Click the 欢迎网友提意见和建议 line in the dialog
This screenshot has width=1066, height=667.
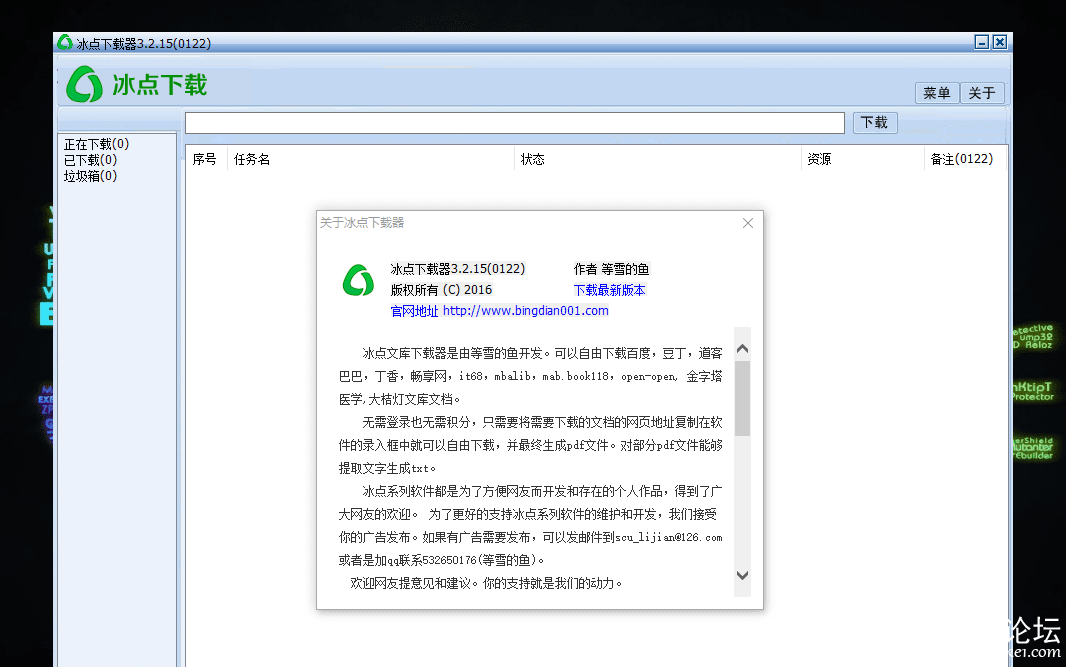(485, 583)
